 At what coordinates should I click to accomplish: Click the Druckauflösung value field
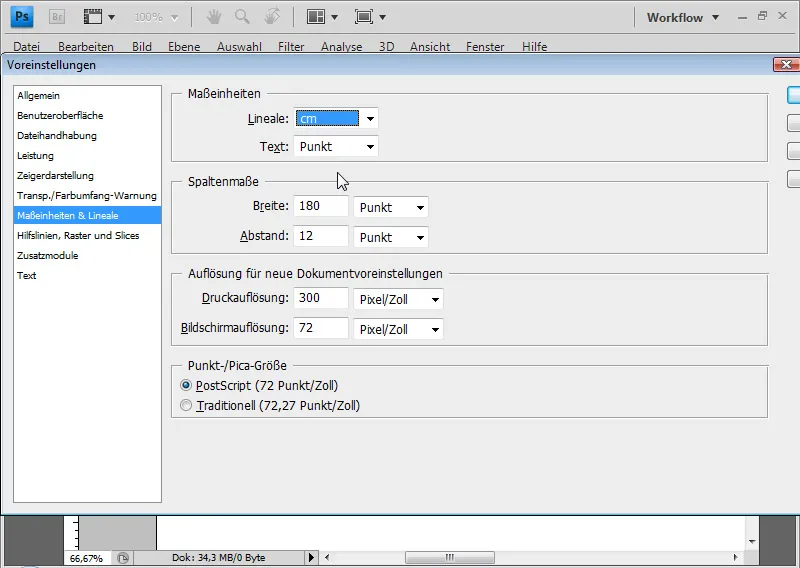[x=321, y=298]
